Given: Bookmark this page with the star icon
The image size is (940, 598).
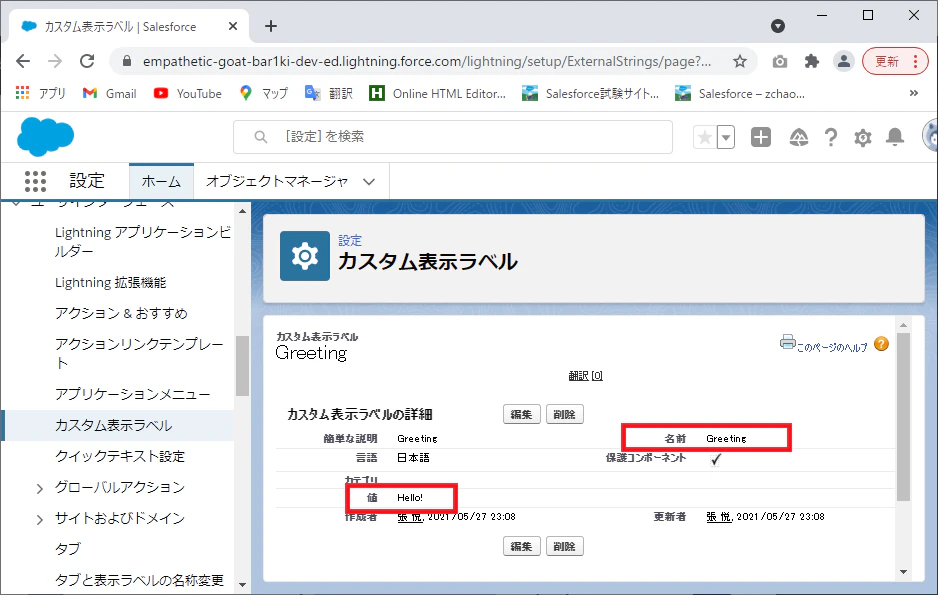Looking at the screenshot, I should 740,61.
